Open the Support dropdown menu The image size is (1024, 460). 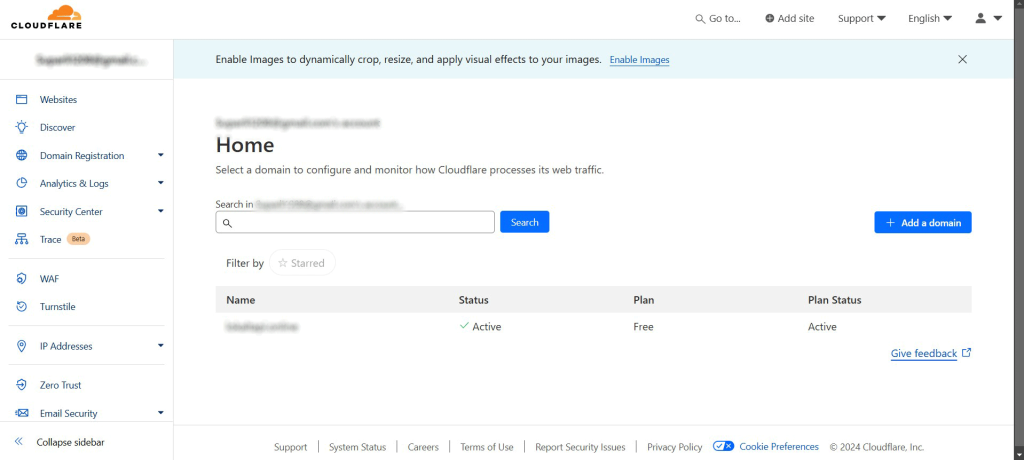(x=861, y=18)
